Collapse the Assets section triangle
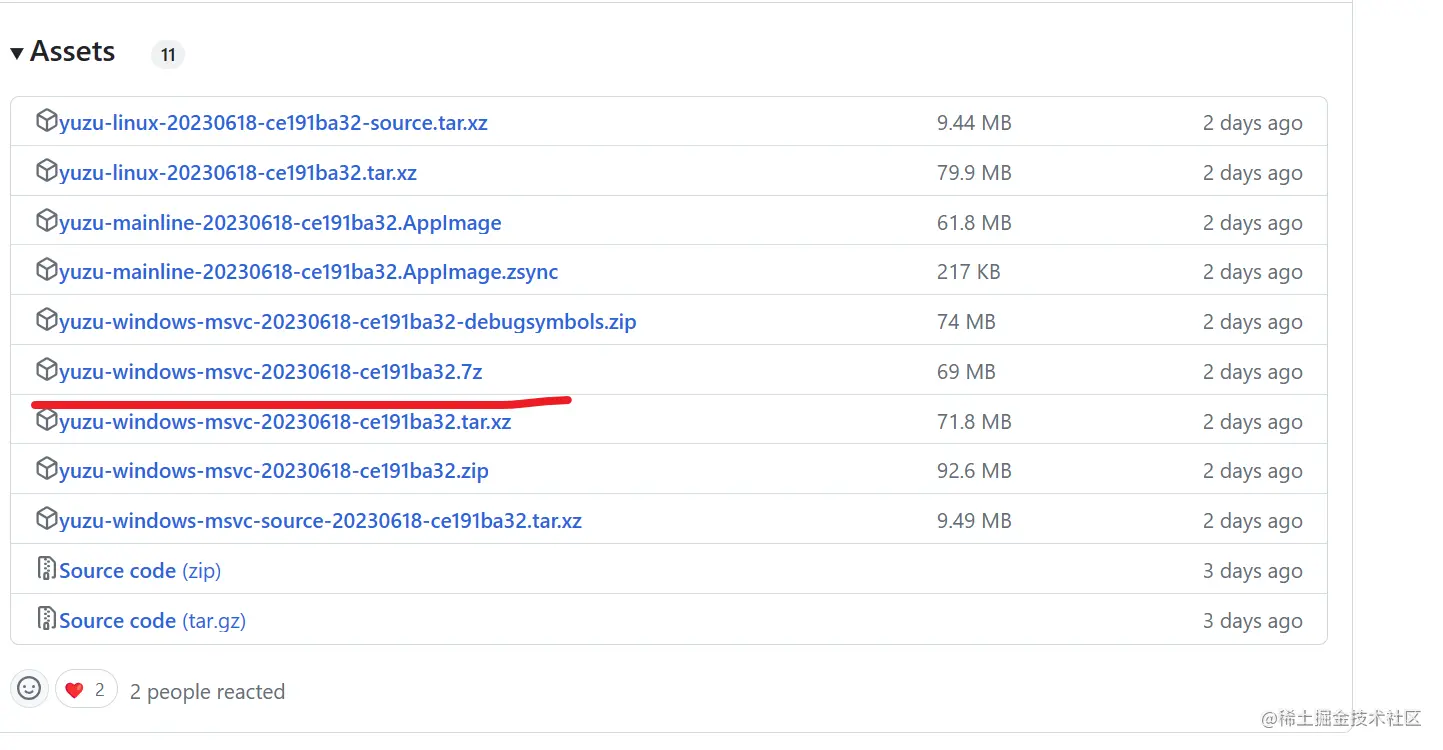The image size is (1443, 750). click(17, 53)
